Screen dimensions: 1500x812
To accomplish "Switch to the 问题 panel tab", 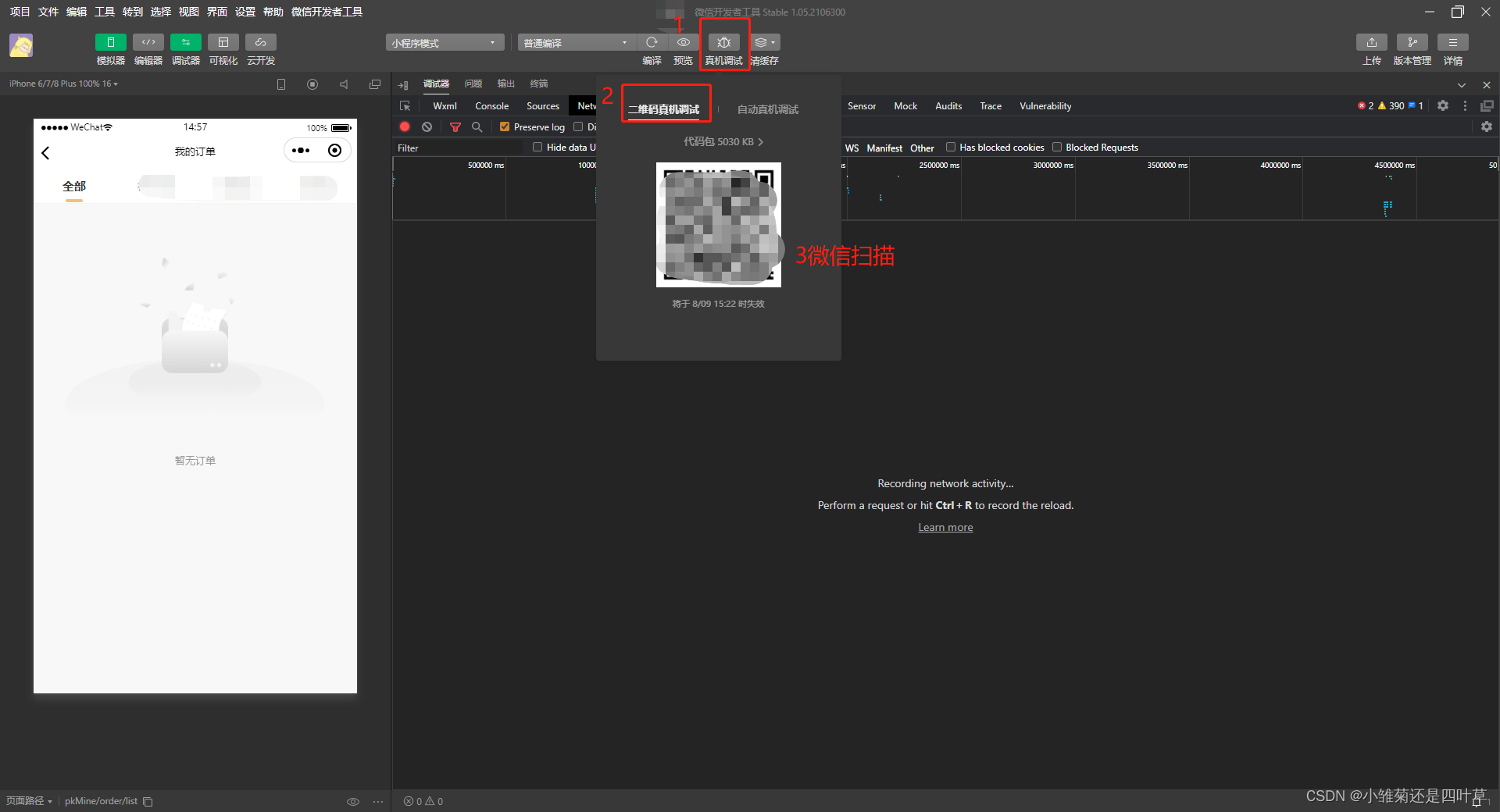I will point(473,84).
